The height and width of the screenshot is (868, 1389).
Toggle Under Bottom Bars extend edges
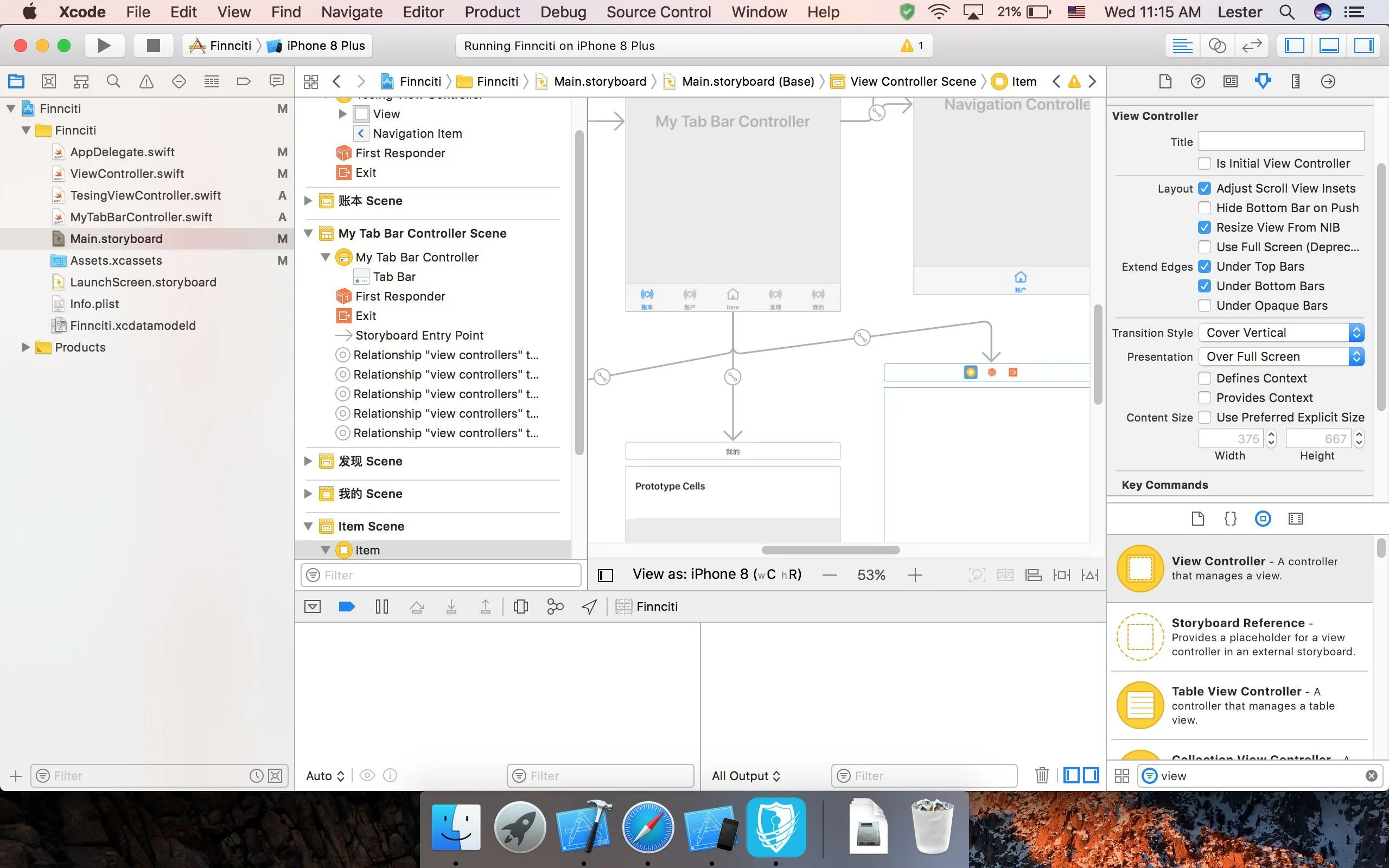coord(1205,286)
